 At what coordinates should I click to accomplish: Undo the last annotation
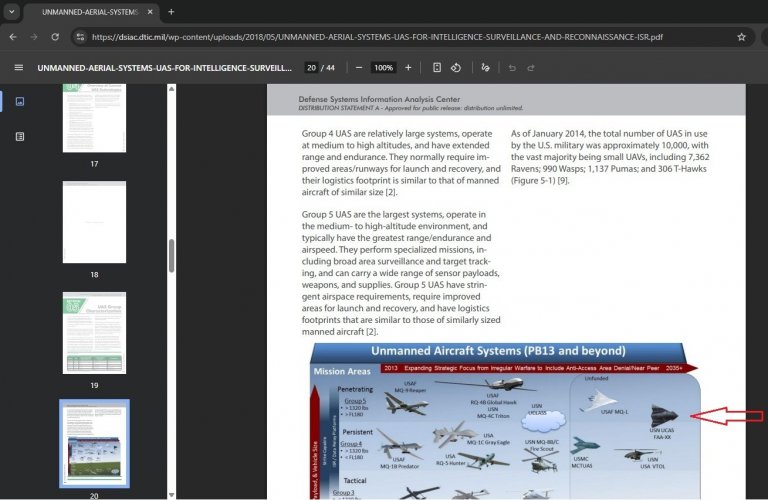point(512,68)
